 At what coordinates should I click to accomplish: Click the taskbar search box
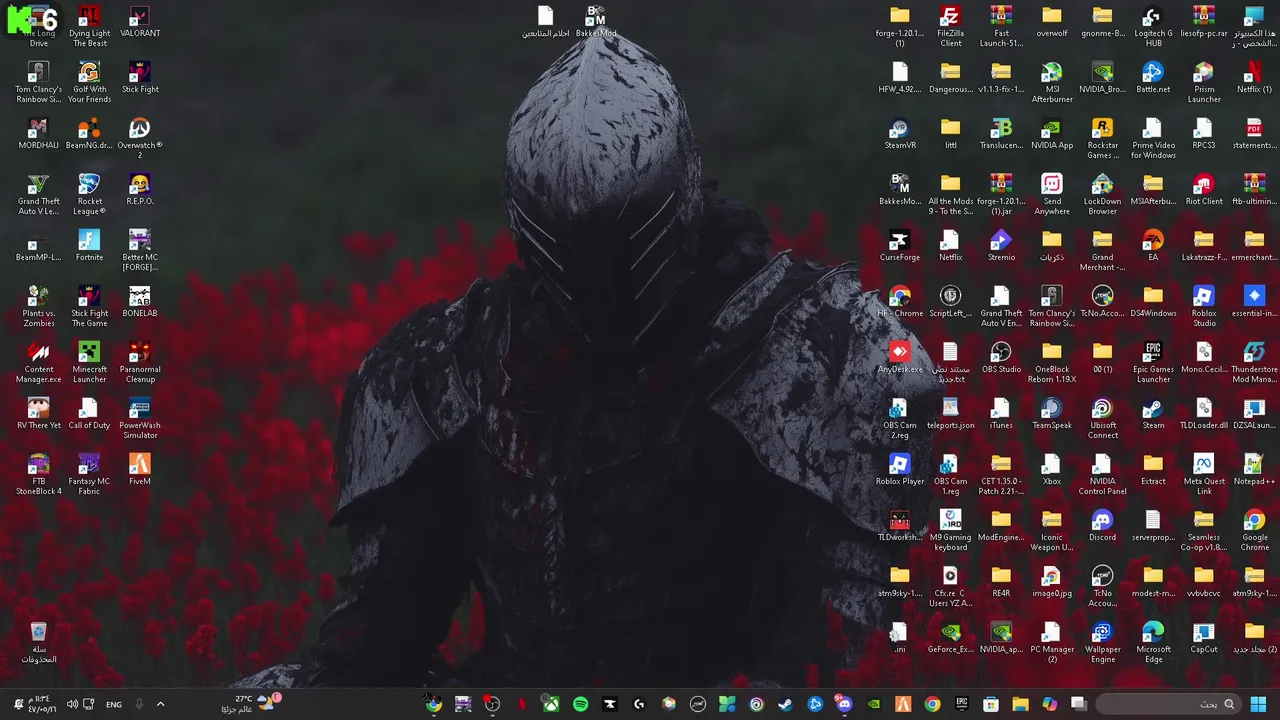[x=1168, y=704]
